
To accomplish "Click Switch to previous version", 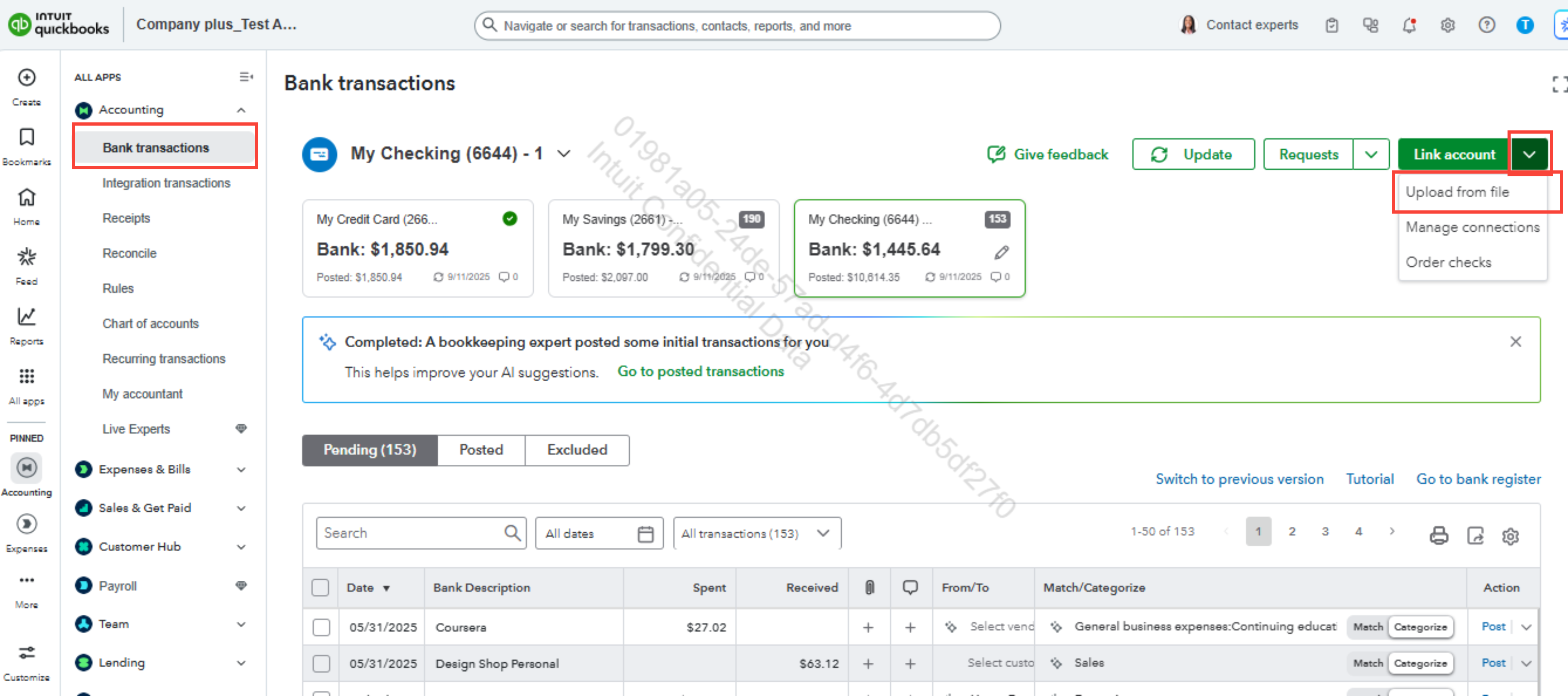I will click(1239, 479).
